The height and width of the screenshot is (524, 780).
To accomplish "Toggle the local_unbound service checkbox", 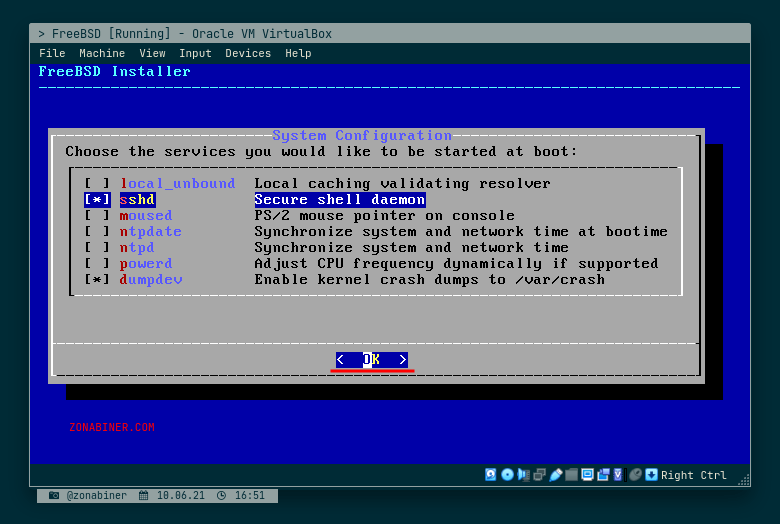I will point(97,184).
